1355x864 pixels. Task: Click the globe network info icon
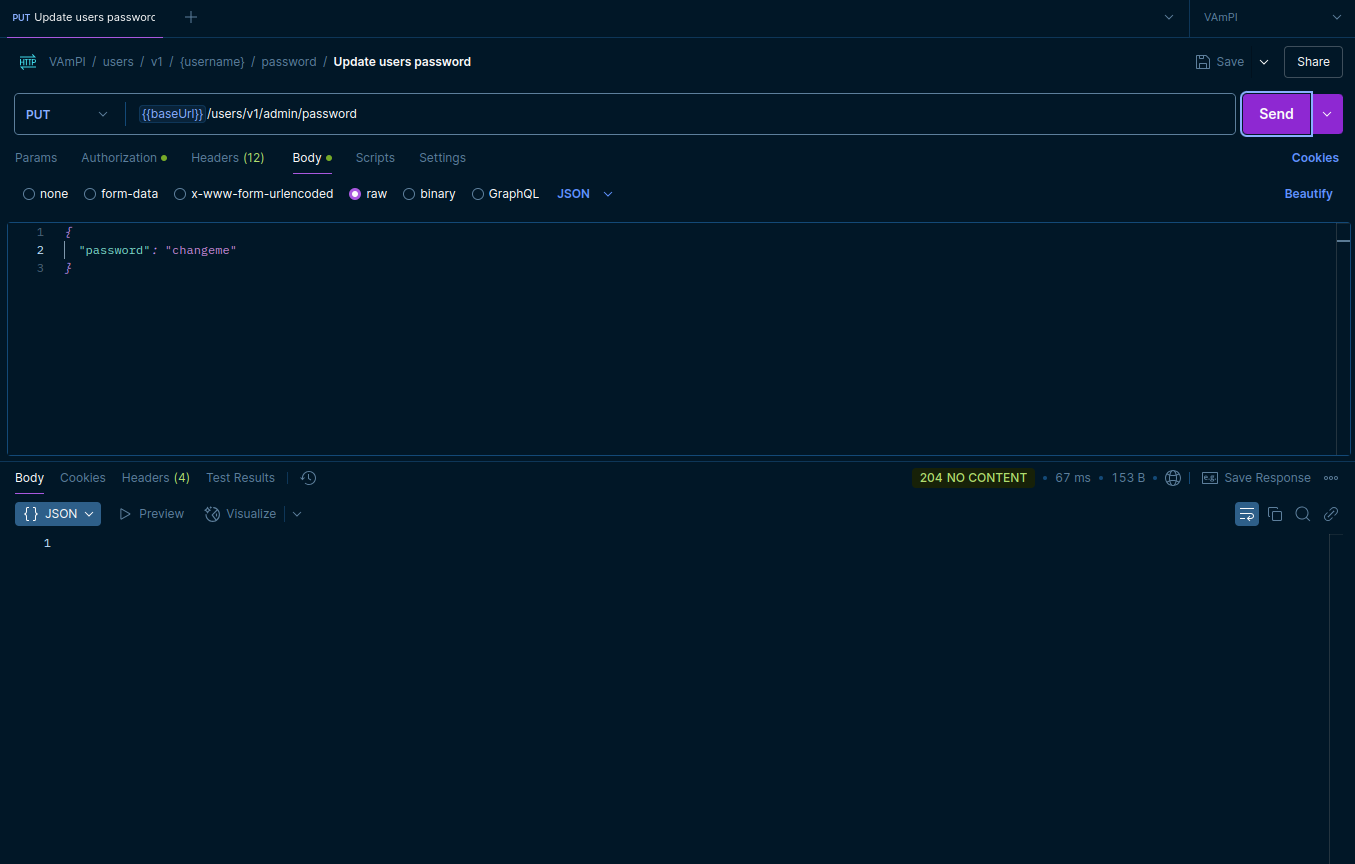1173,478
